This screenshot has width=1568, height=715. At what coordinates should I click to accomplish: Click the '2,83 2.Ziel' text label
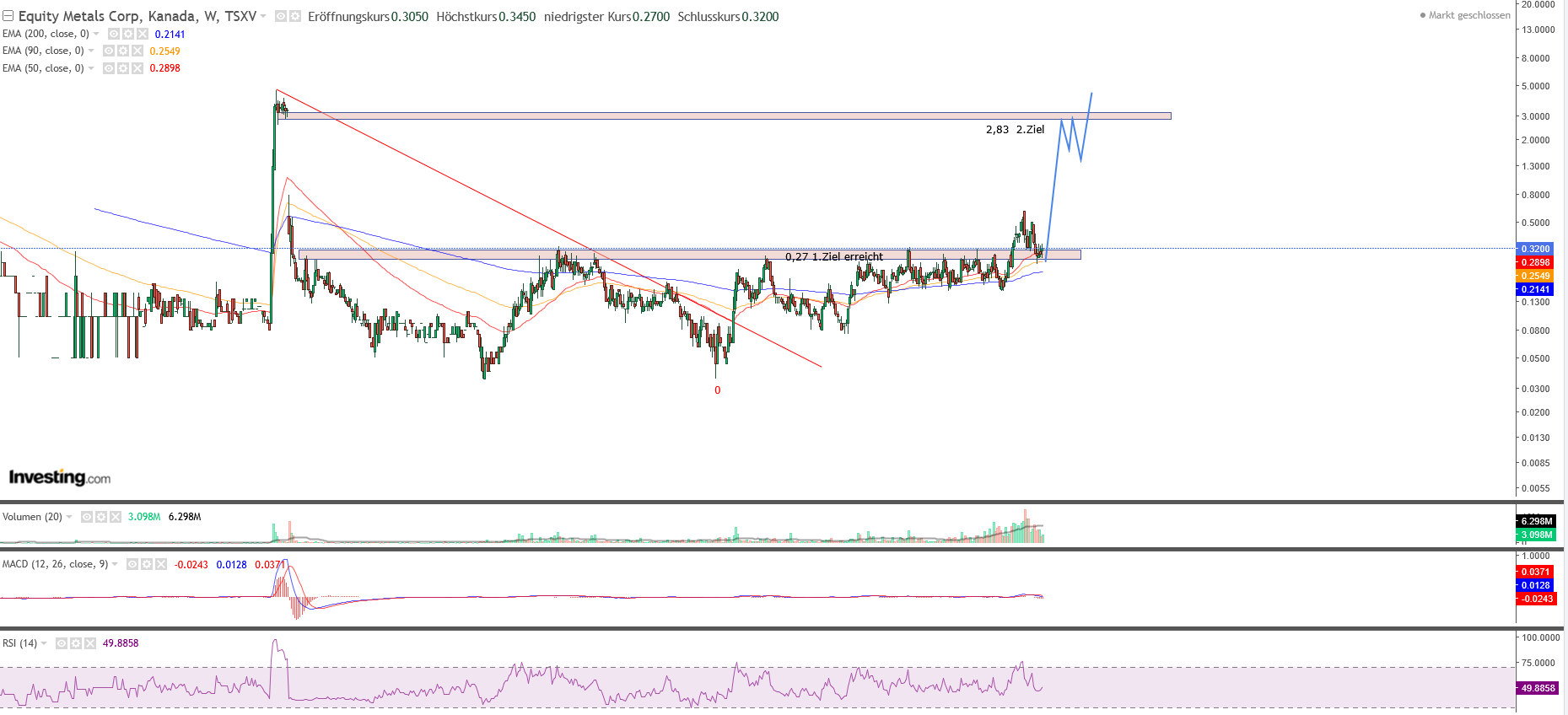coord(1015,129)
